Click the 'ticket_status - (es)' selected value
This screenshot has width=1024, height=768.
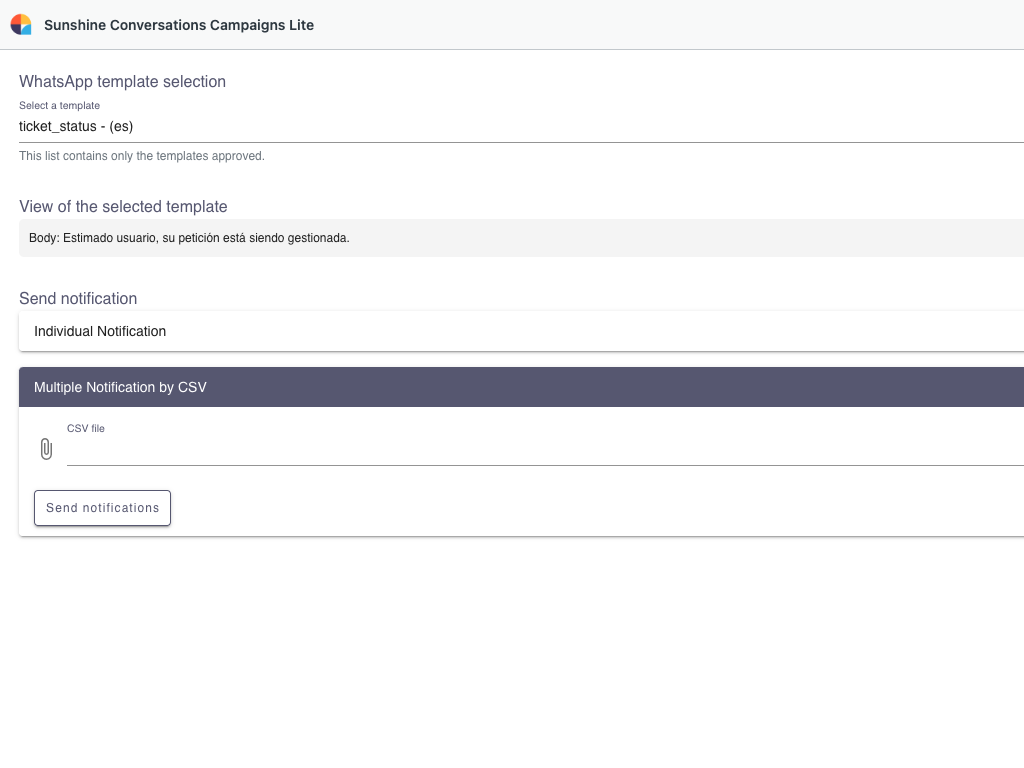(76, 127)
